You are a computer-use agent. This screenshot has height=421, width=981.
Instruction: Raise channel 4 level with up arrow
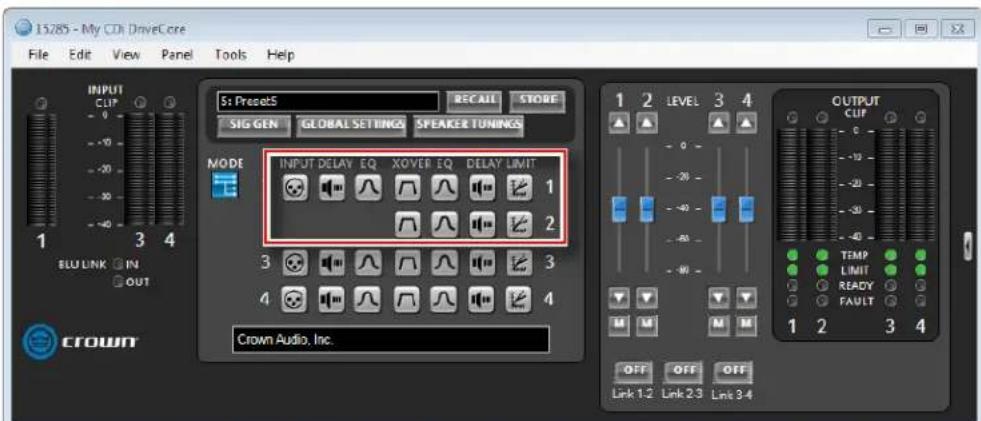[745, 124]
